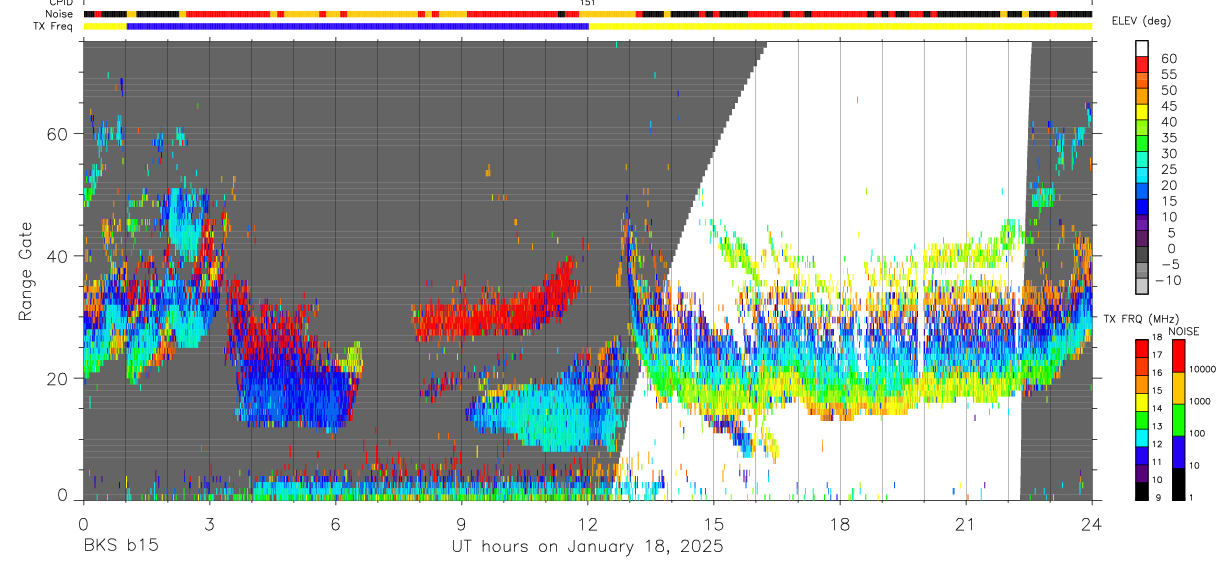Click the white top swatch of the ELEV color bar

click(1142, 49)
